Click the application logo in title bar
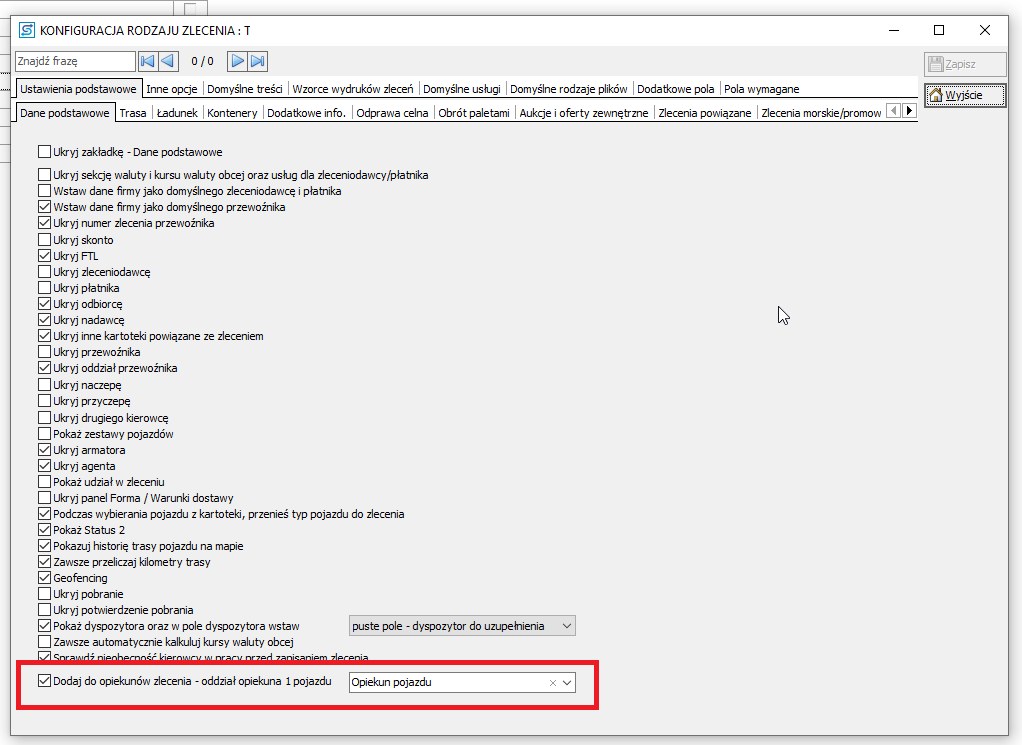The width and height of the screenshot is (1022, 745). (27, 30)
